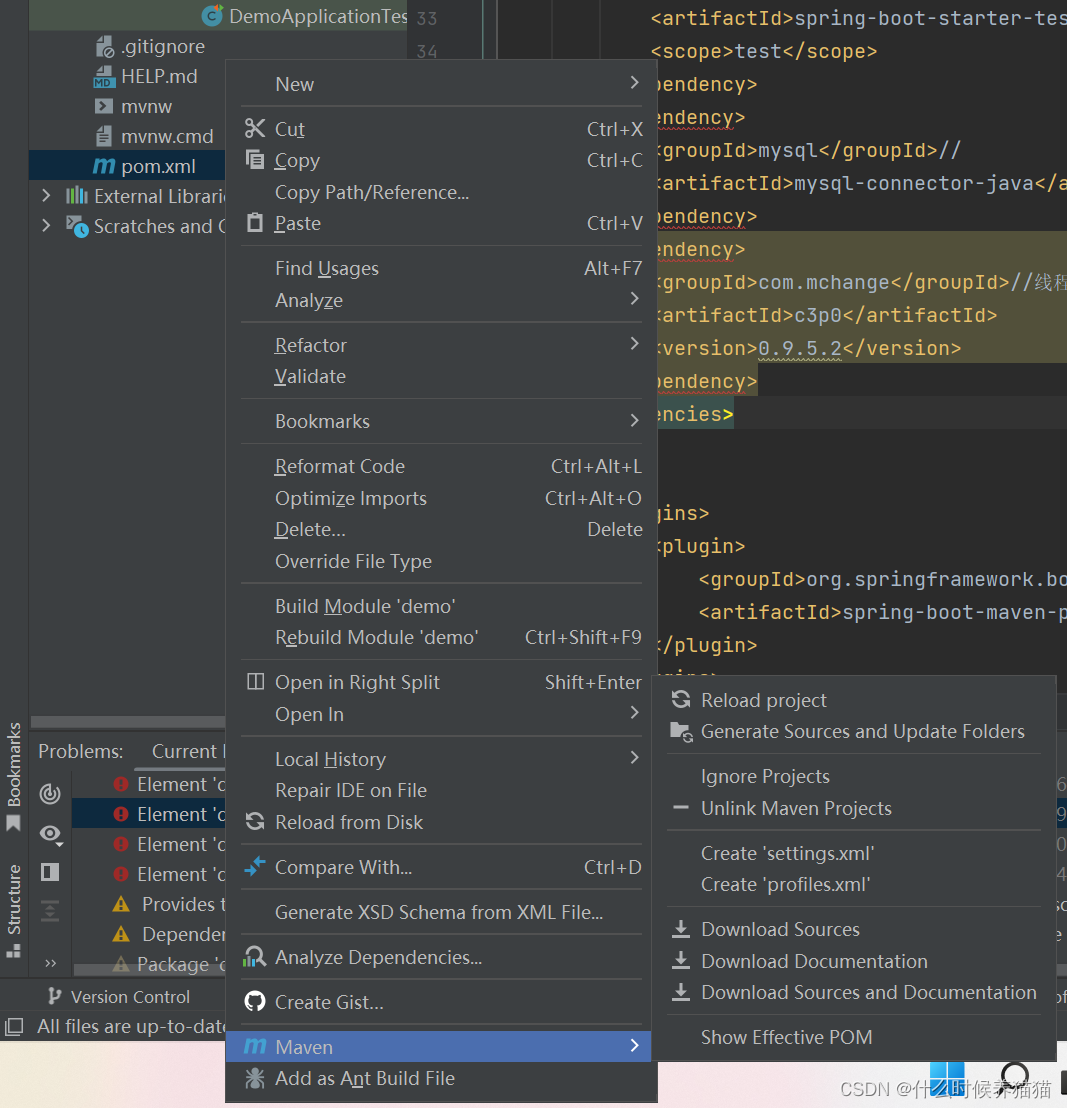Click the Windows Start button
1067x1108 pixels.
pos(947,1080)
